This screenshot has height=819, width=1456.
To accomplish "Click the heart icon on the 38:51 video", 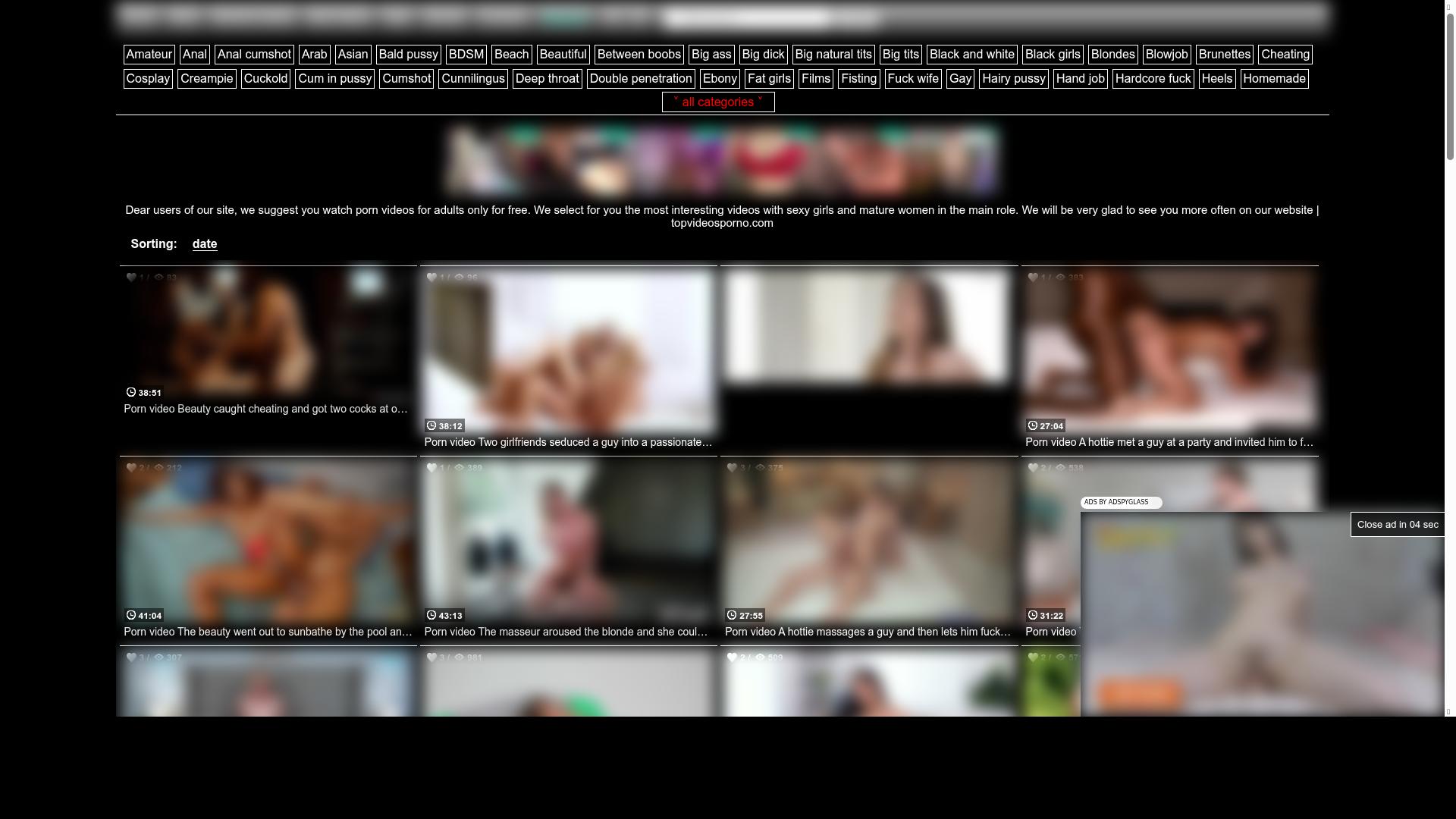I will (x=131, y=278).
